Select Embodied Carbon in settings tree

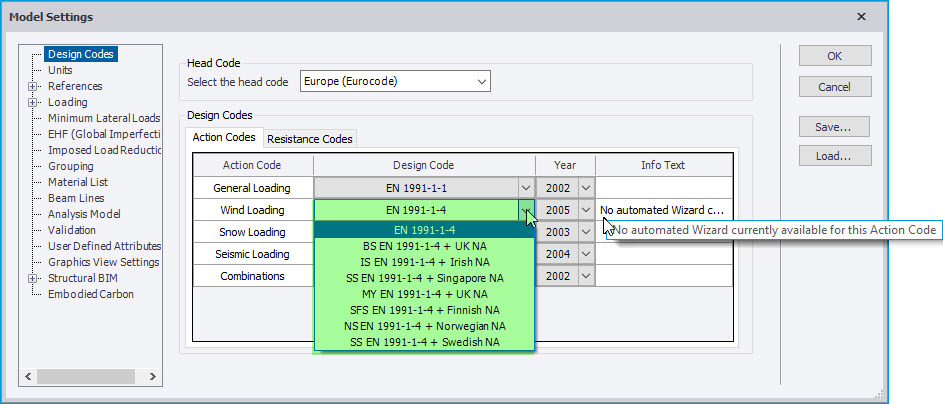click(90, 295)
